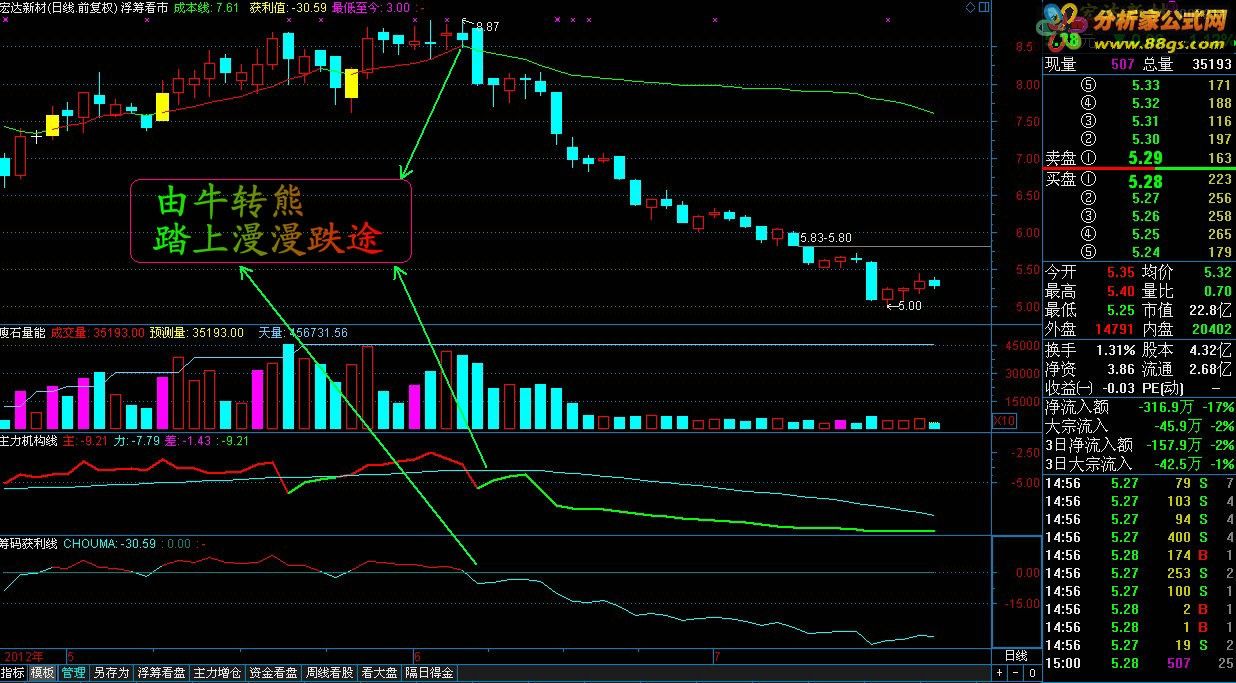Click the tick row with volume 400 S
The width and height of the screenshot is (1236, 683).
click(x=1139, y=537)
